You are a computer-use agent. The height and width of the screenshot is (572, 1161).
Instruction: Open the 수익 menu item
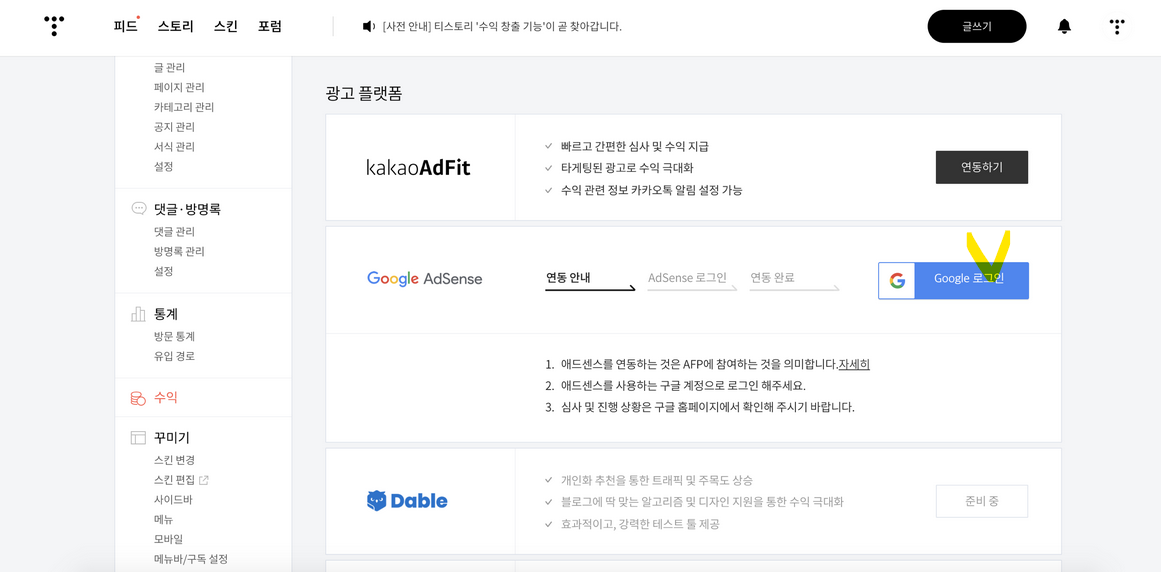[x=165, y=398]
